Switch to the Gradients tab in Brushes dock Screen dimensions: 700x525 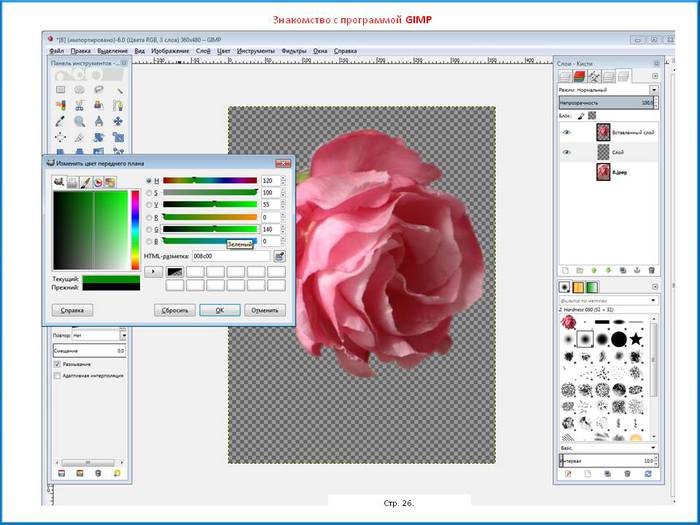592,287
